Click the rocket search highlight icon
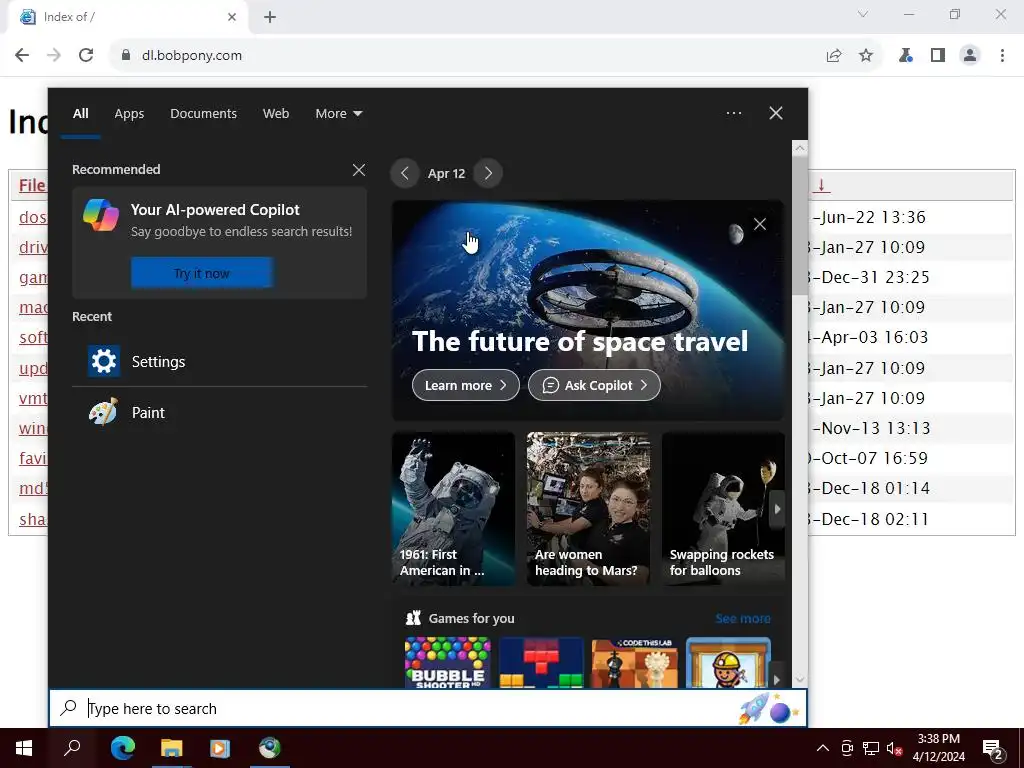 [x=769, y=709]
